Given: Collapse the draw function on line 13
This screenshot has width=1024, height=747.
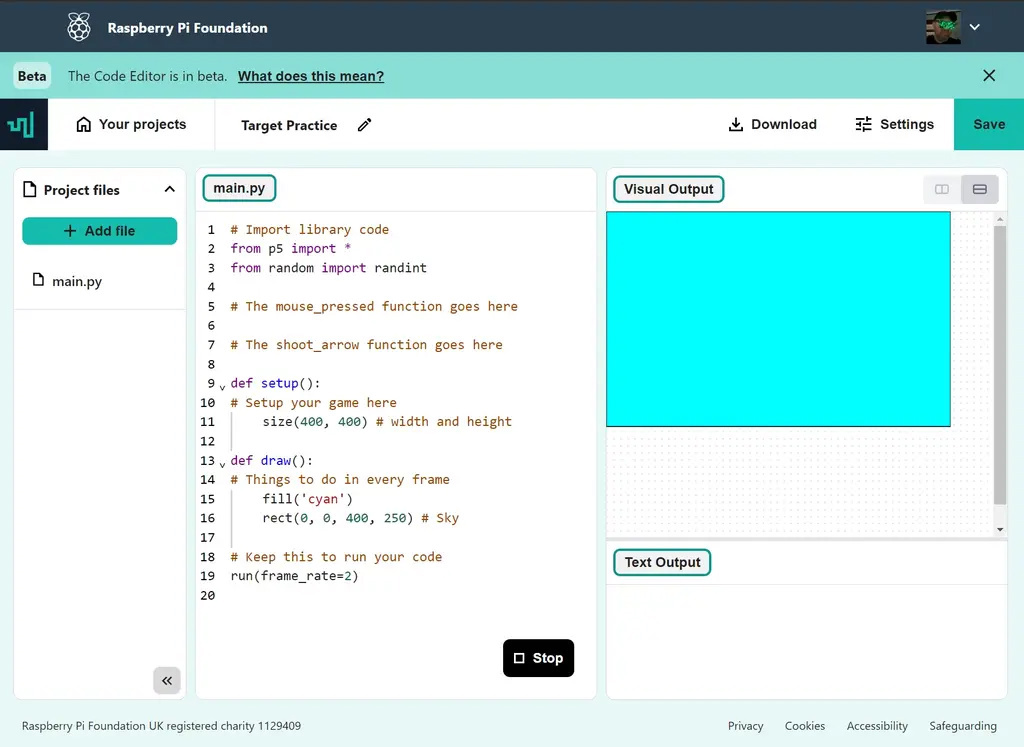Looking at the screenshot, I should click(x=221, y=463).
